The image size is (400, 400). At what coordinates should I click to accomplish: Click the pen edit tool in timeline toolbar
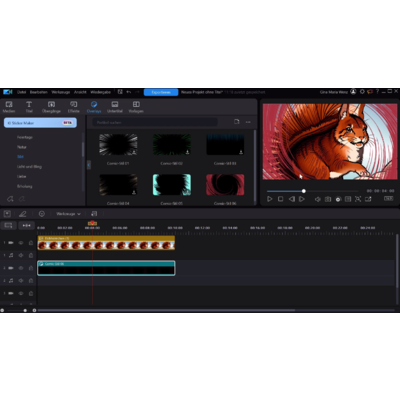(23, 214)
